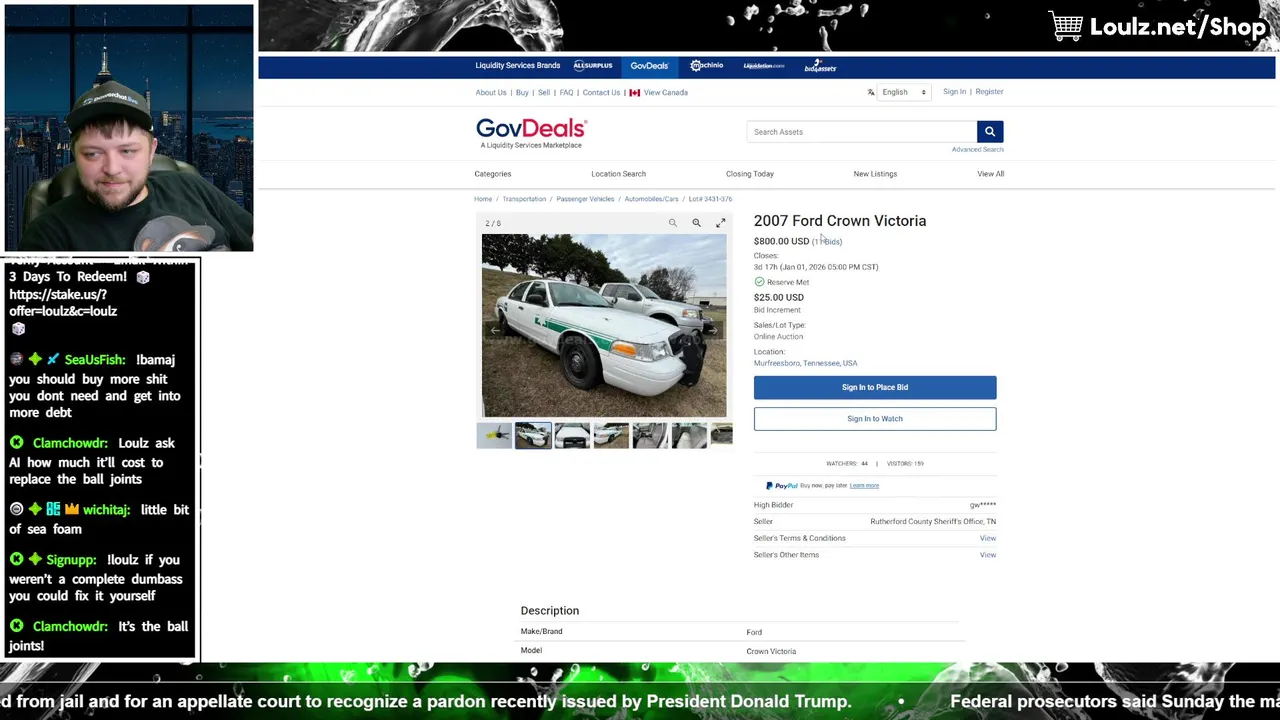Click the Transportation breadcrumb
Screen dimensions: 1280x720
524,199
